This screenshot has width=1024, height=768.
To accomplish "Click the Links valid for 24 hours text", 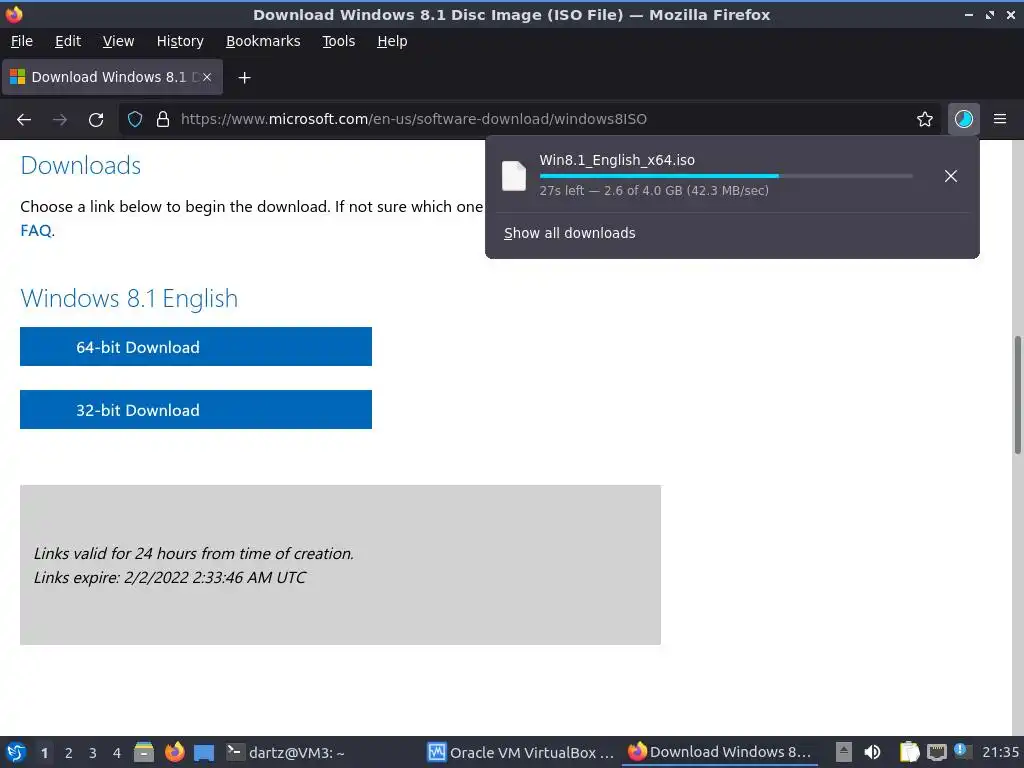I will [x=193, y=554].
